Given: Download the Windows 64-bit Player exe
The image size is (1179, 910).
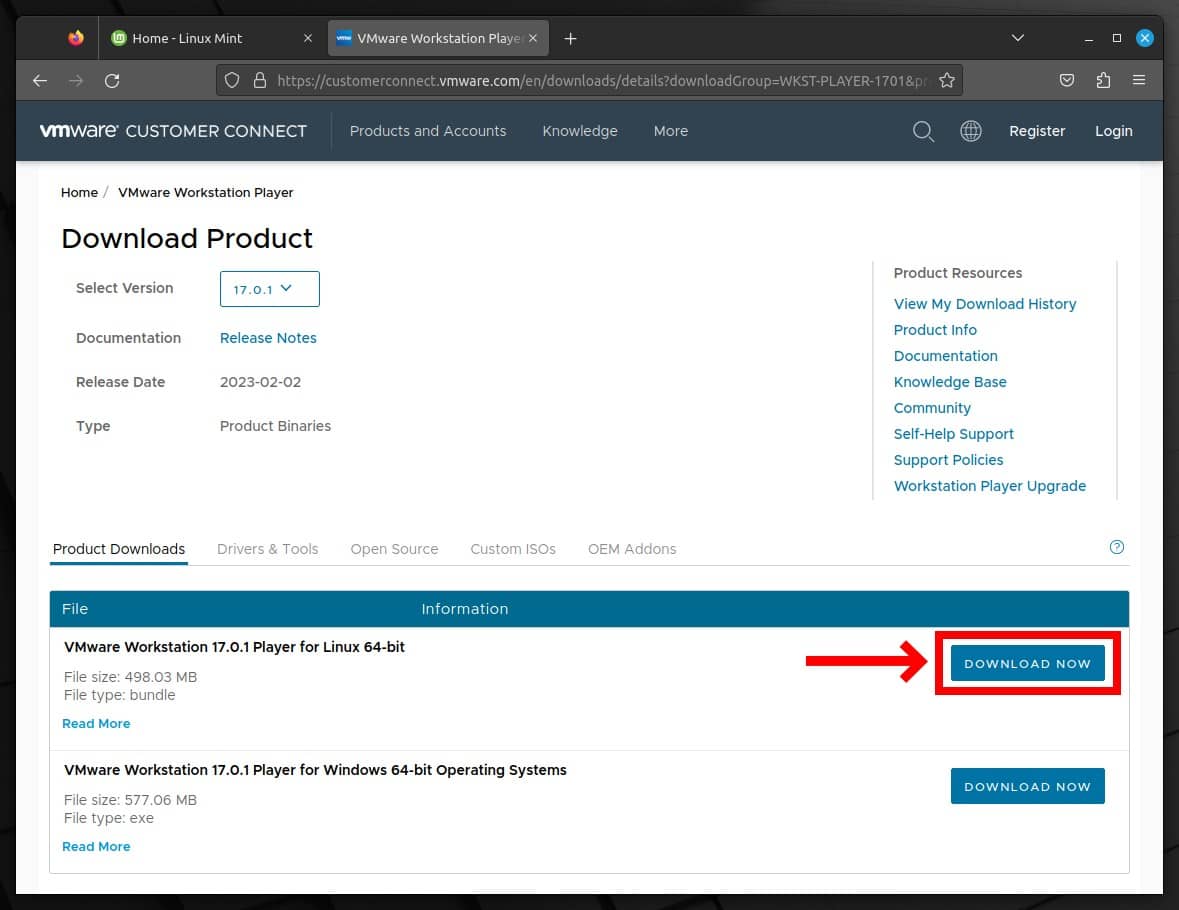Looking at the screenshot, I should pos(1027,787).
